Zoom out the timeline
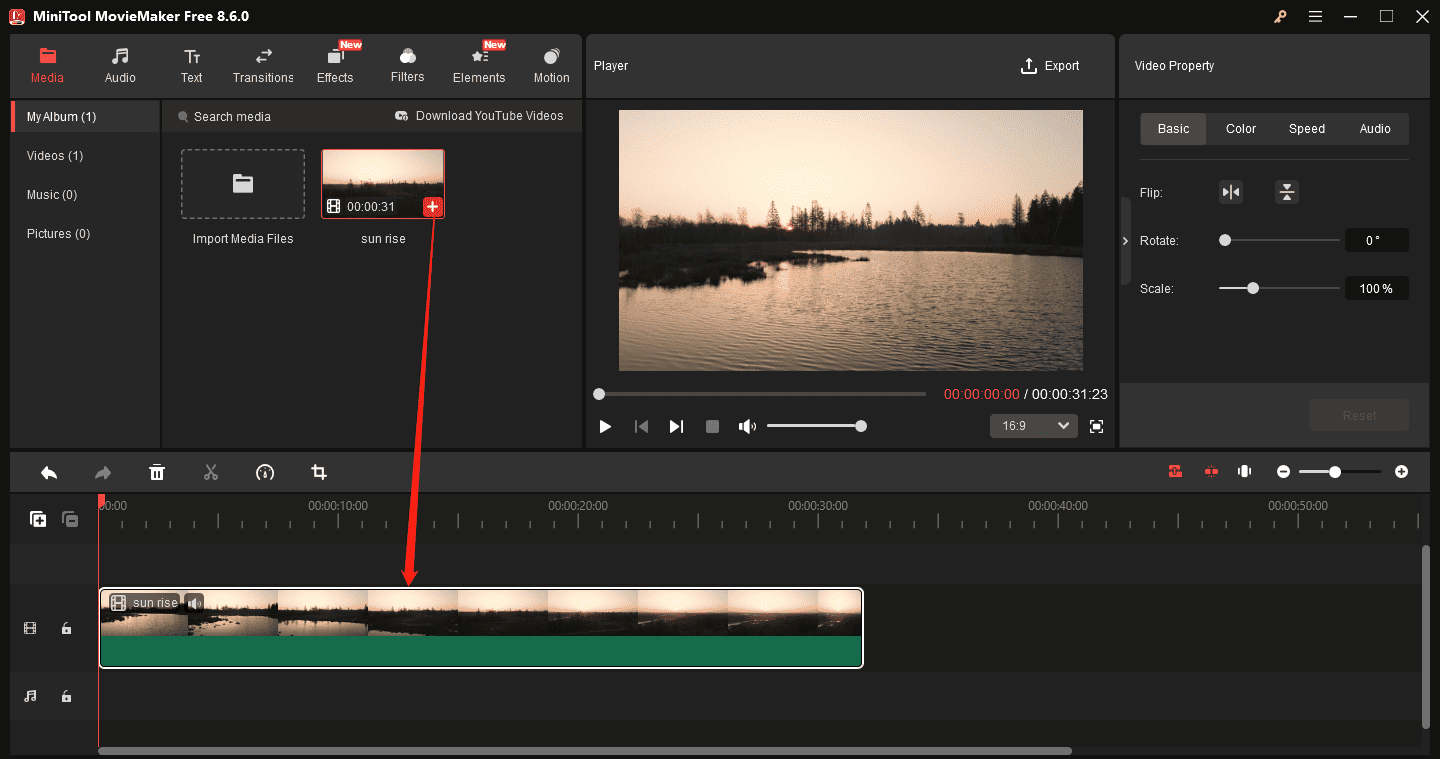The width and height of the screenshot is (1440, 759). [x=1283, y=471]
